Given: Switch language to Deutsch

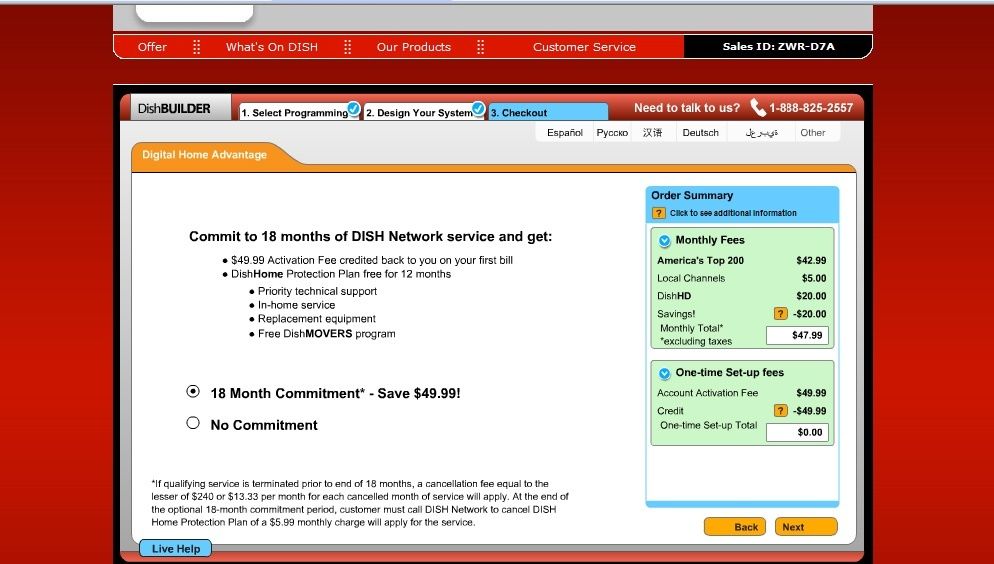Looking at the screenshot, I should point(700,132).
